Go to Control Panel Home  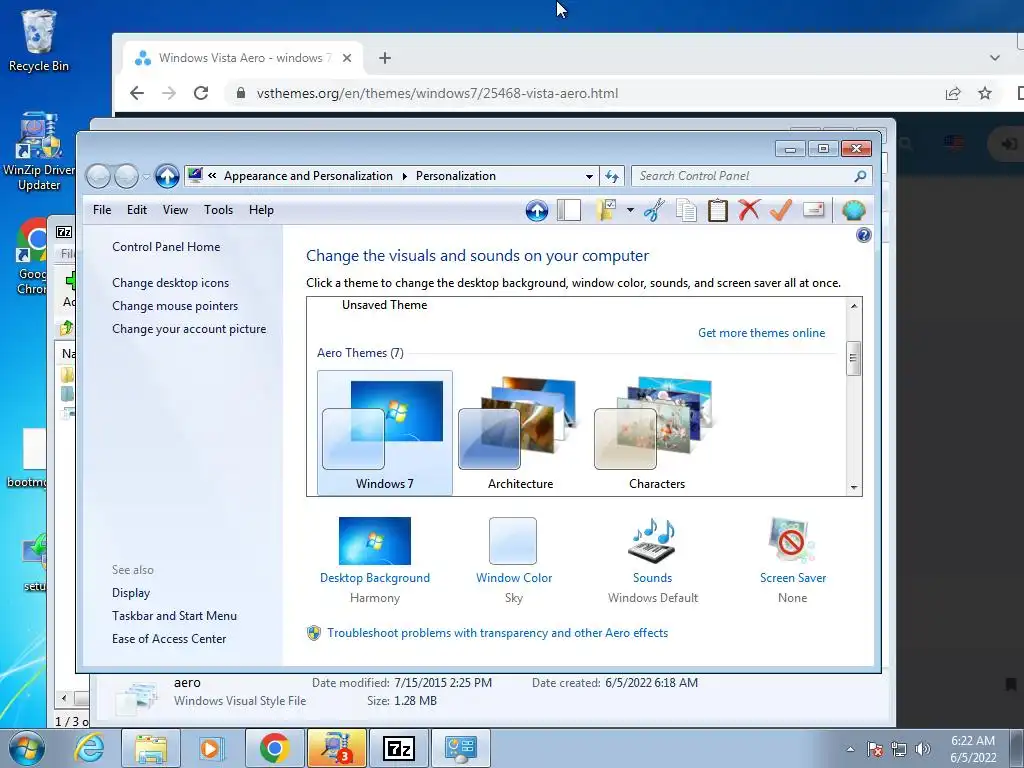(x=166, y=247)
